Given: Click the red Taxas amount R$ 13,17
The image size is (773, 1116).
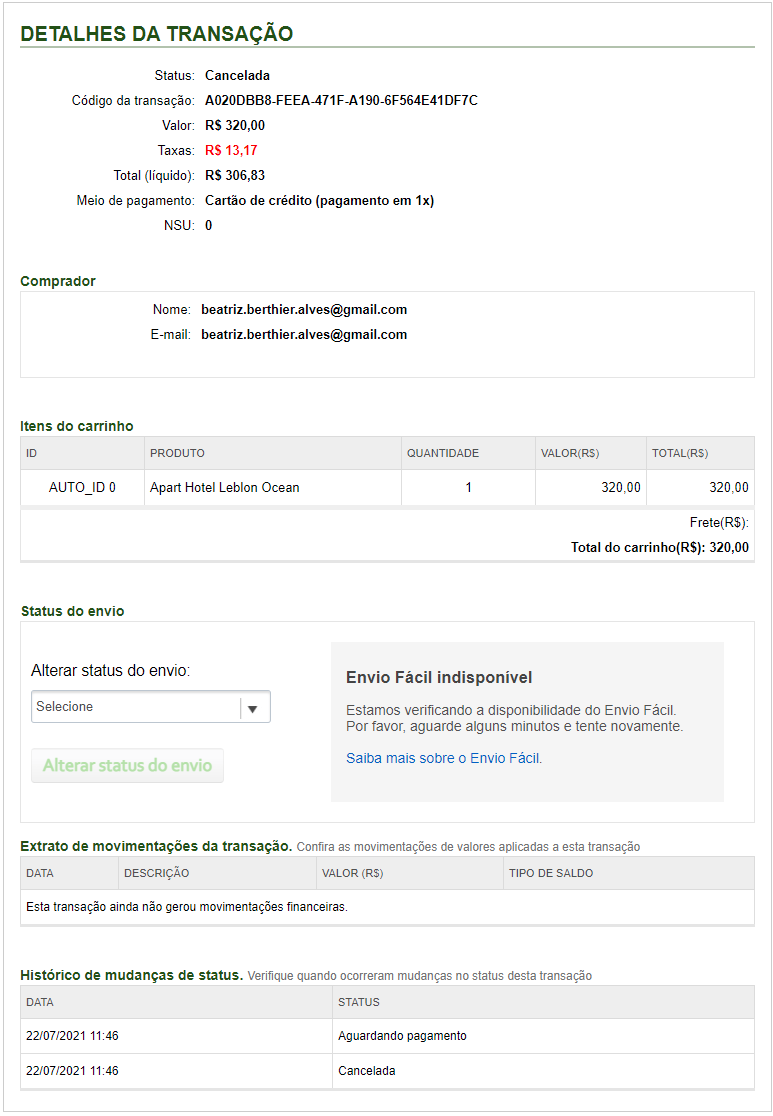Looking at the screenshot, I should tap(231, 151).
